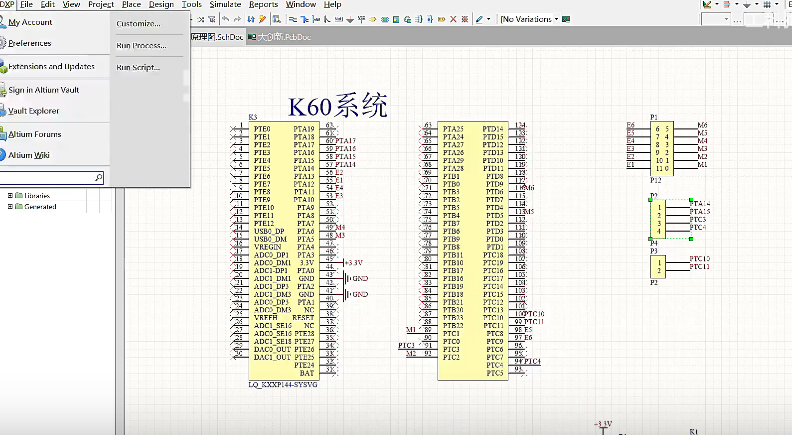Open the Browse Libraries toolbar icon
Screen dimensions: 792x435
click(276, 19)
